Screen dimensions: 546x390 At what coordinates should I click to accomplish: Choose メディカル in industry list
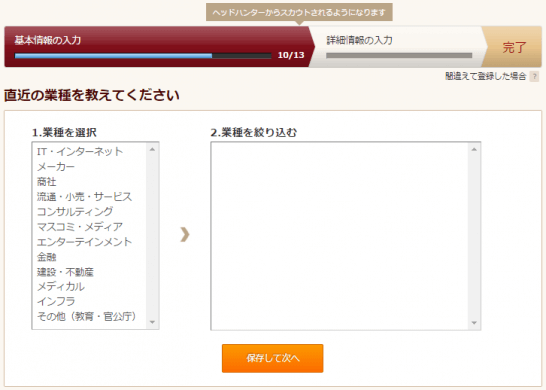tap(61, 287)
